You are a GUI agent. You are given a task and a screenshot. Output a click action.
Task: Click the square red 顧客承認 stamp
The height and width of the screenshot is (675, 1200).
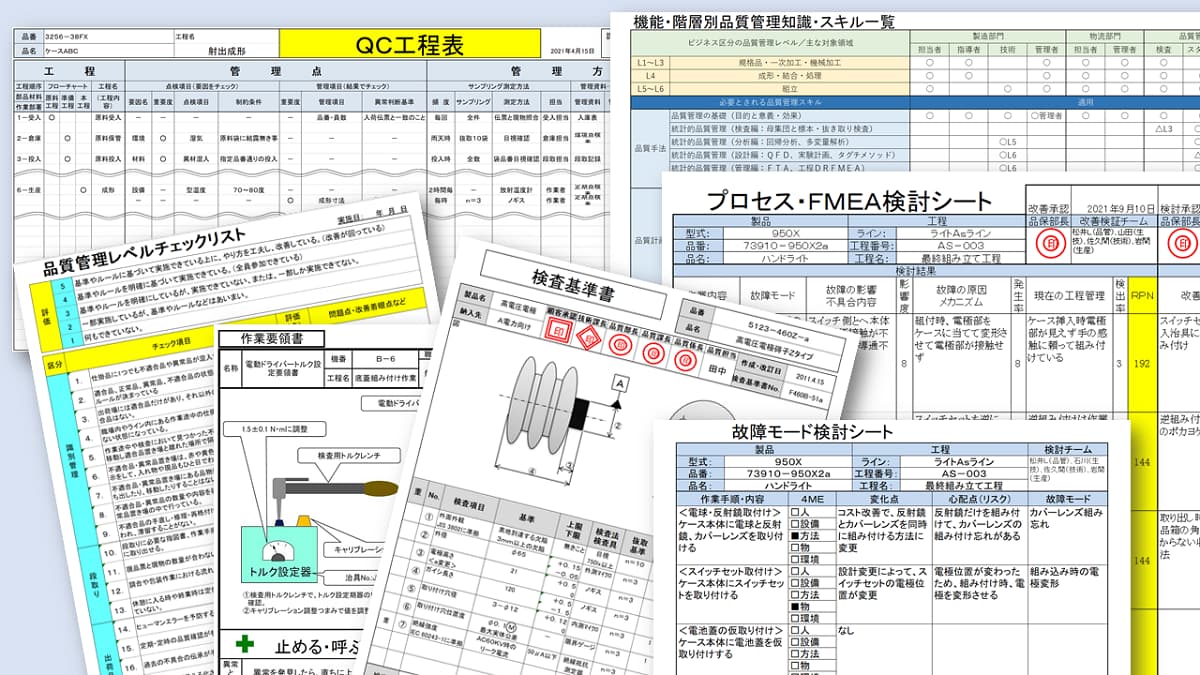pos(557,332)
